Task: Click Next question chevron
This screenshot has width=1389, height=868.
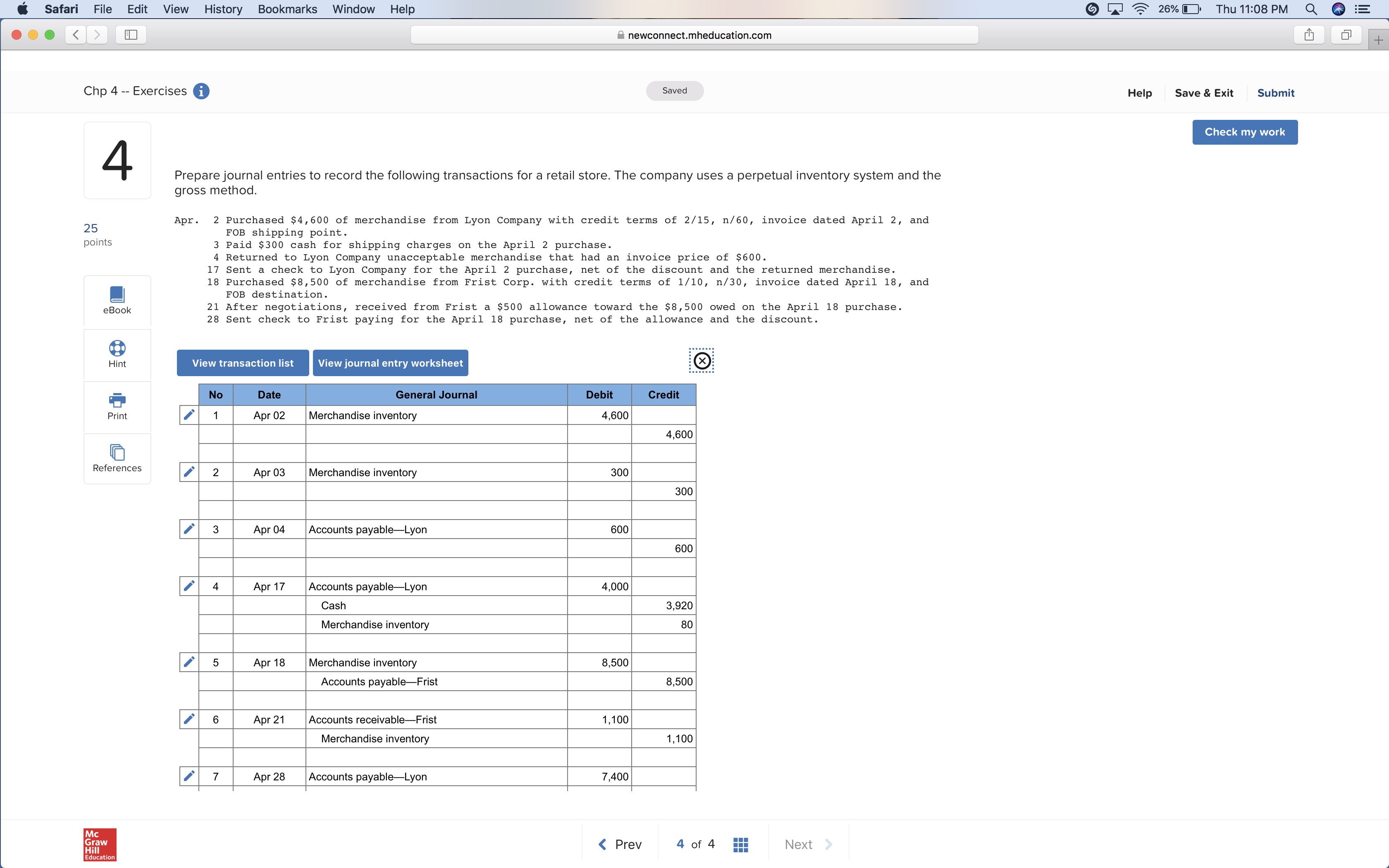Action: pyautogui.click(x=828, y=844)
